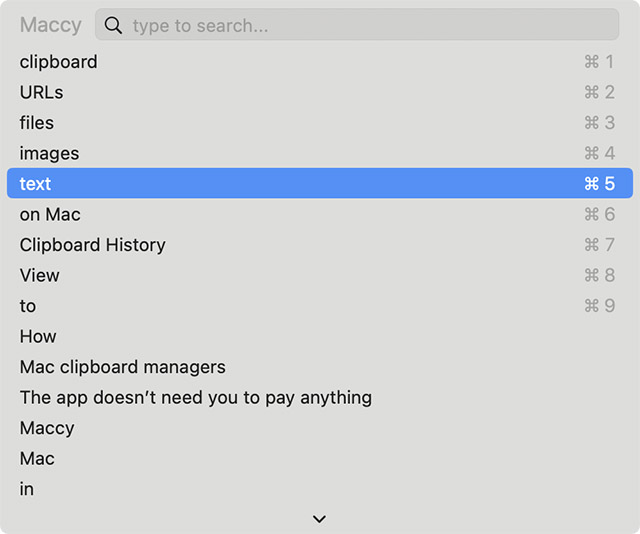Choose the 'files' history entry
640x534 pixels.
click(x=37, y=123)
